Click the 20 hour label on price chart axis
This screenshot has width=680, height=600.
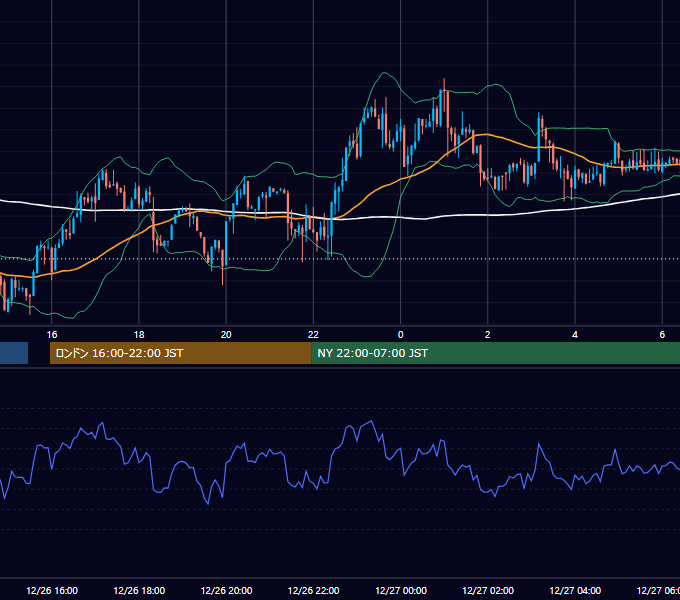(226, 335)
